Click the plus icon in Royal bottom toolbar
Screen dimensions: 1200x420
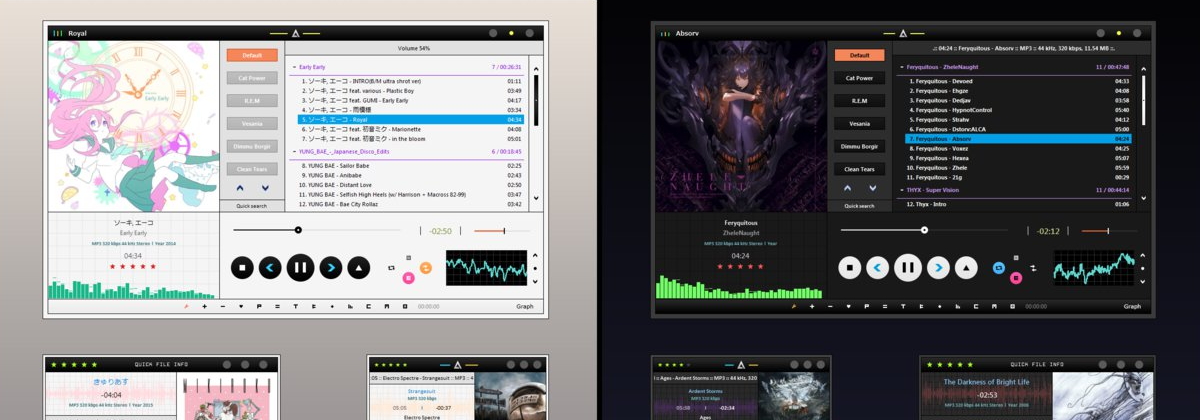(x=204, y=306)
